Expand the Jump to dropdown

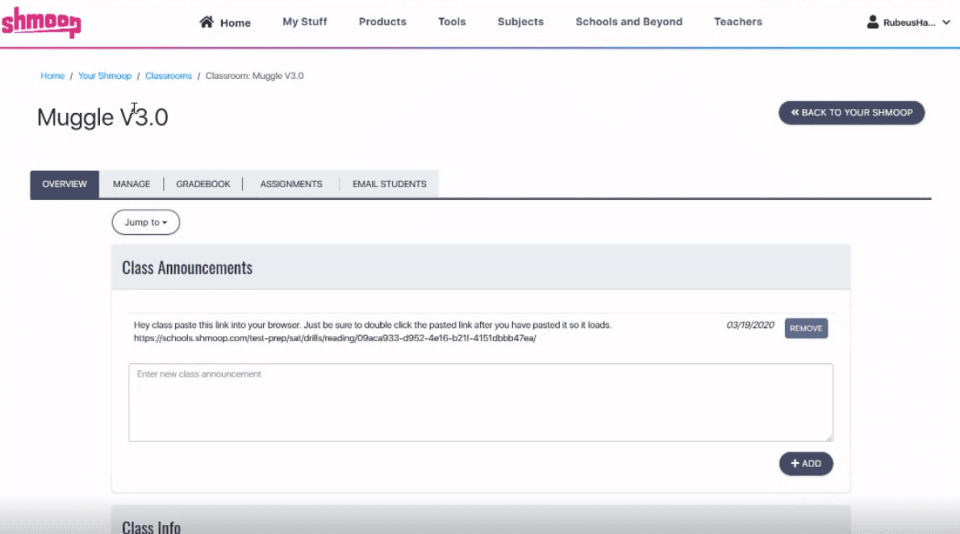(x=146, y=222)
